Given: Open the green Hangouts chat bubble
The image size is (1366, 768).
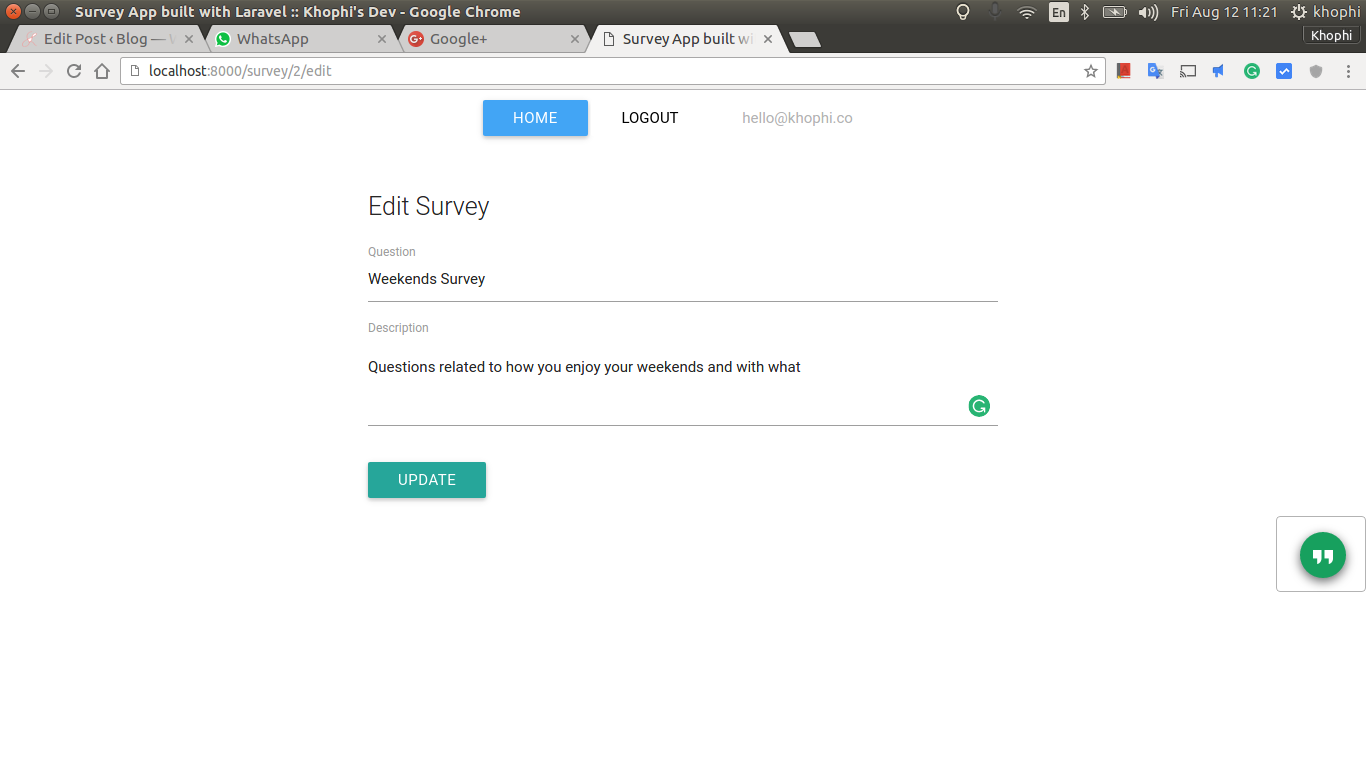Looking at the screenshot, I should pyautogui.click(x=1321, y=555).
